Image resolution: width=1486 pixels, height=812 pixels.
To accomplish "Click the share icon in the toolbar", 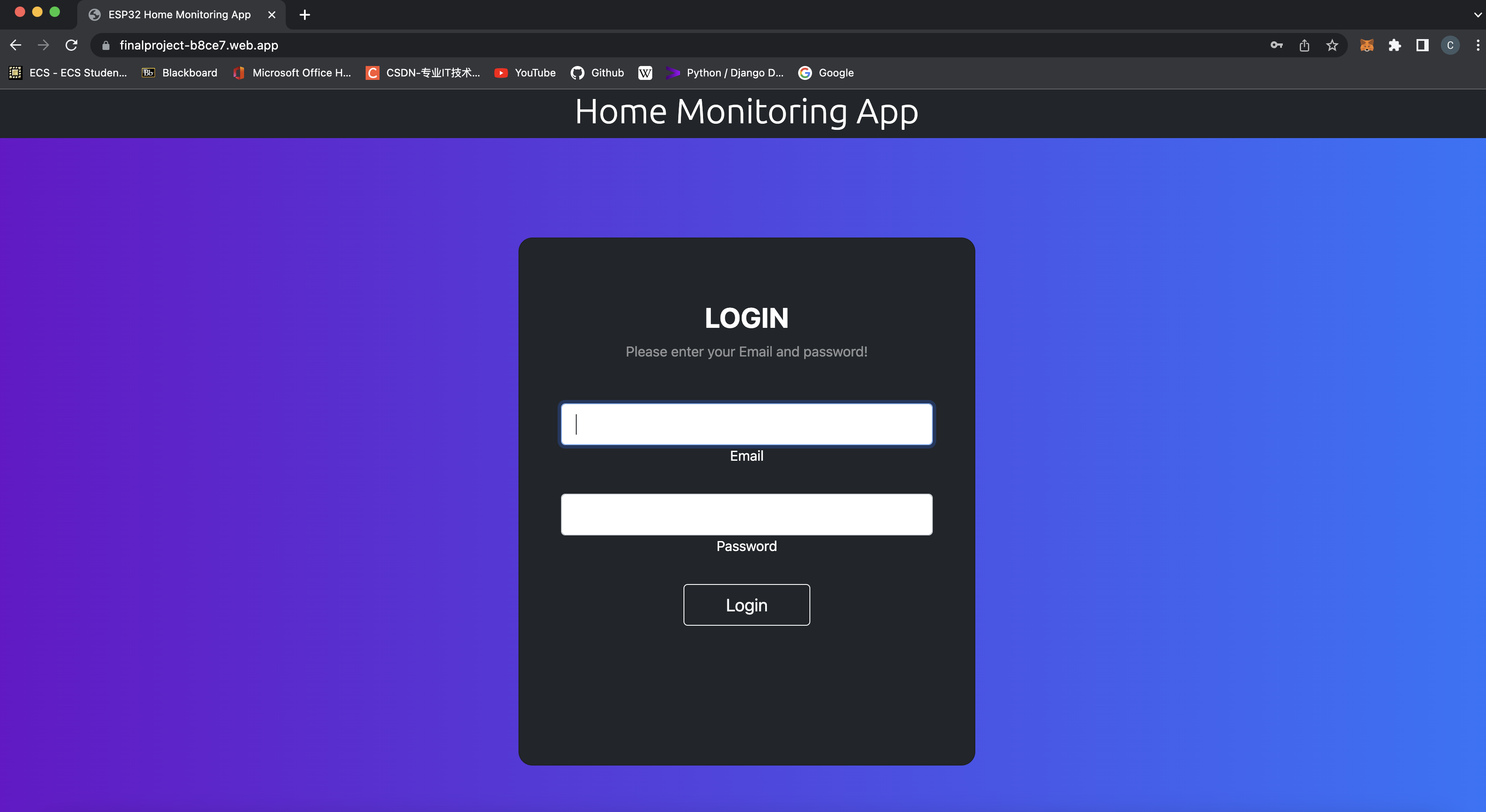I will (1304, 45).
